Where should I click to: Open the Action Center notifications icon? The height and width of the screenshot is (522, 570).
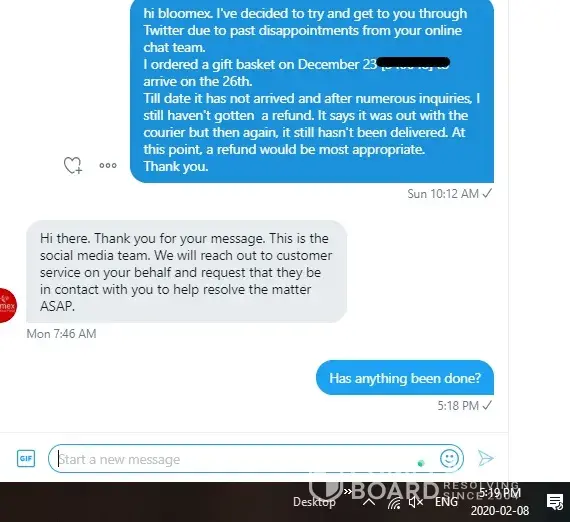coord(555,502)
